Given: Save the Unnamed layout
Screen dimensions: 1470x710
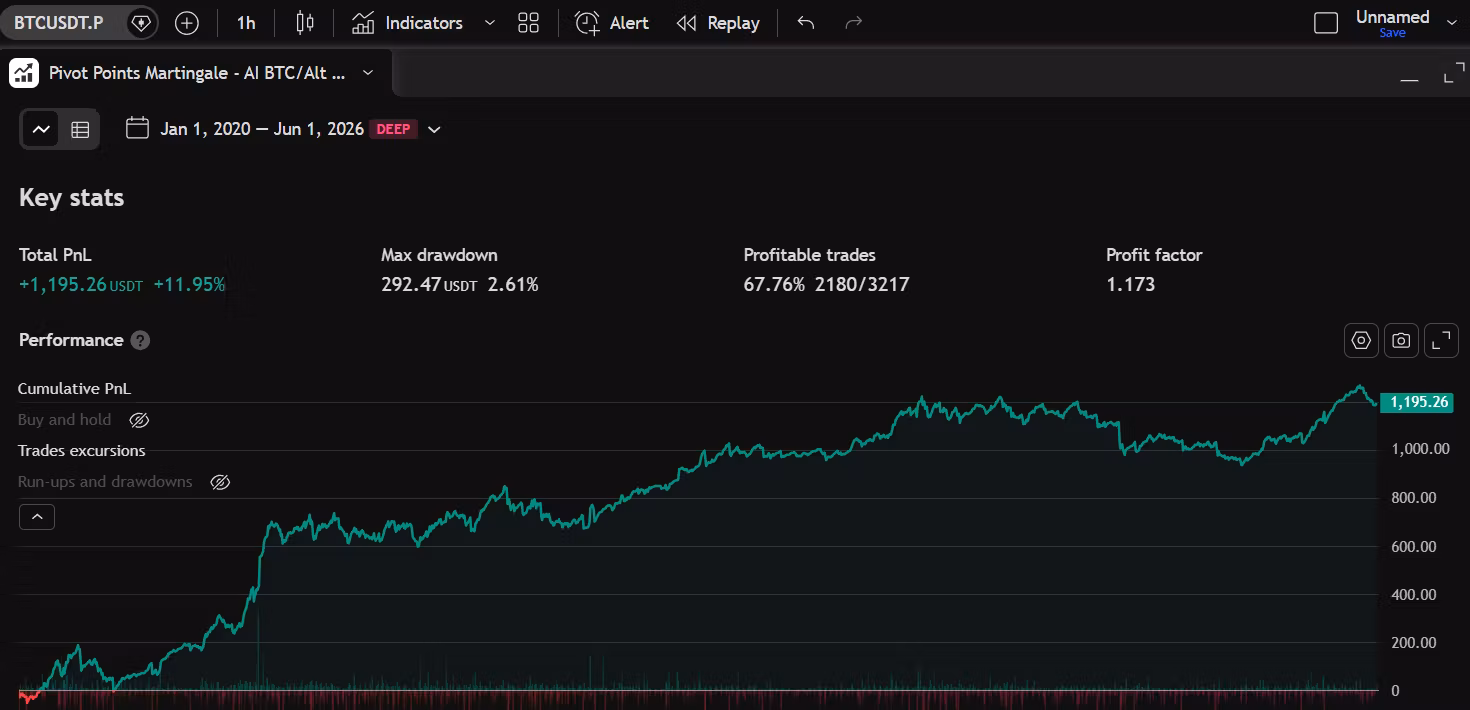Looking at the screenshot, I should pyautogui.click(x=1392, y=33).
